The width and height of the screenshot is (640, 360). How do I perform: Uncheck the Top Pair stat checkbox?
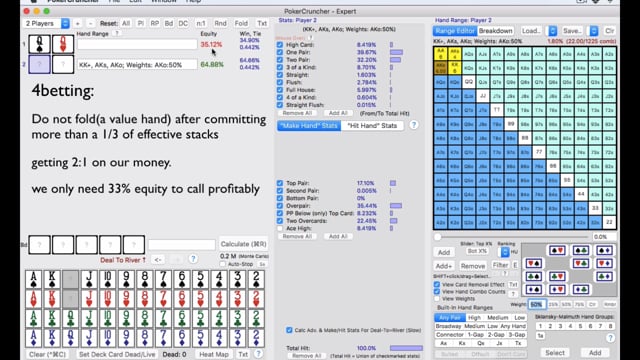point(280,183)
